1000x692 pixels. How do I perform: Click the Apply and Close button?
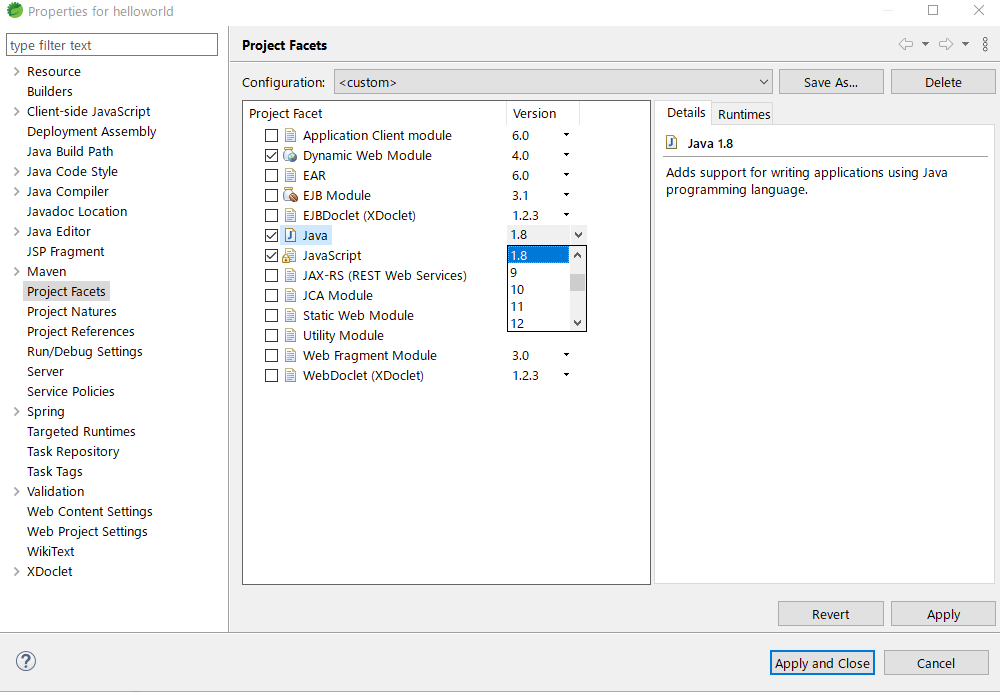coord(823,663)
